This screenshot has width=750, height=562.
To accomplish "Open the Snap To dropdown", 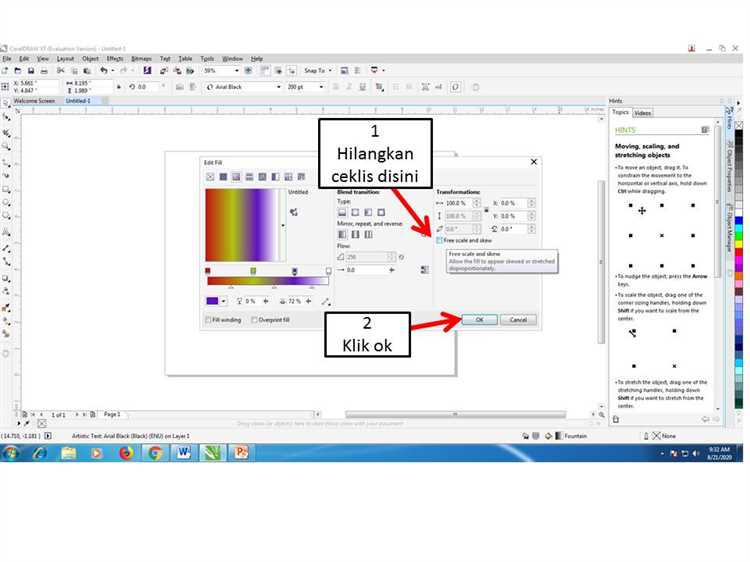I will (x=330, y=71).
